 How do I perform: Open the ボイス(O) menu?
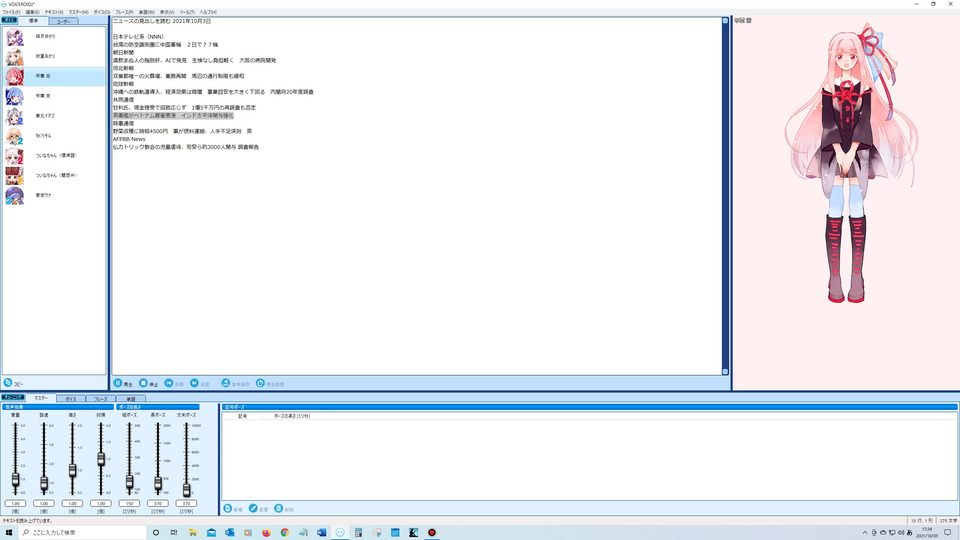pyautogui.click(x=102, y=12)
